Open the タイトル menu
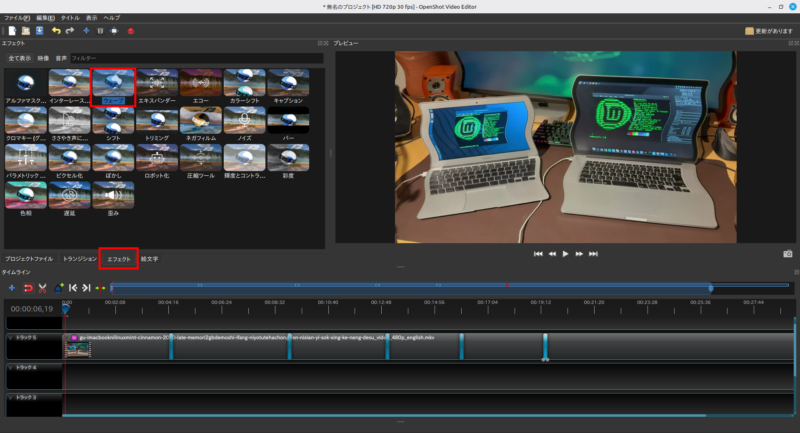Screen dimensions: 800x433 (70, 18)
